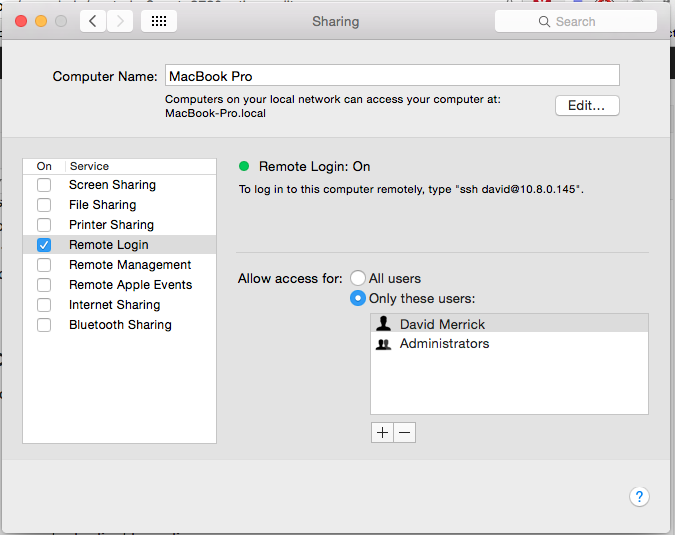The image size is (675, 535).
Task: Select the Remote Login service row
Action: point(119,244)
